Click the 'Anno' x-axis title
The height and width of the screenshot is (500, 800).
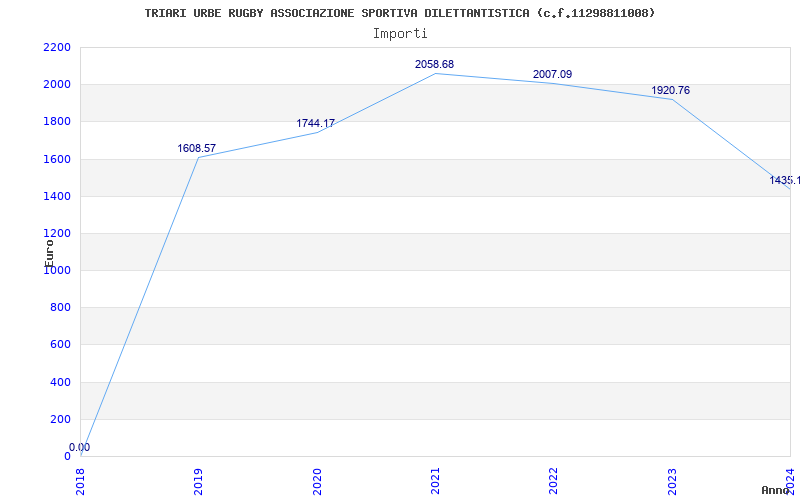click(x=776, y=490)
